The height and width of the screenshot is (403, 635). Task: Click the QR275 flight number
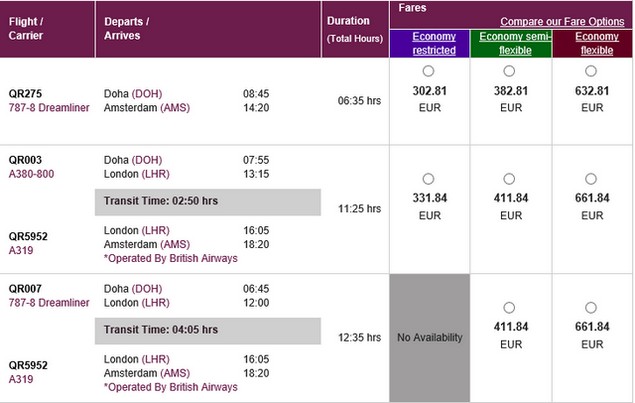pos(25,94)
